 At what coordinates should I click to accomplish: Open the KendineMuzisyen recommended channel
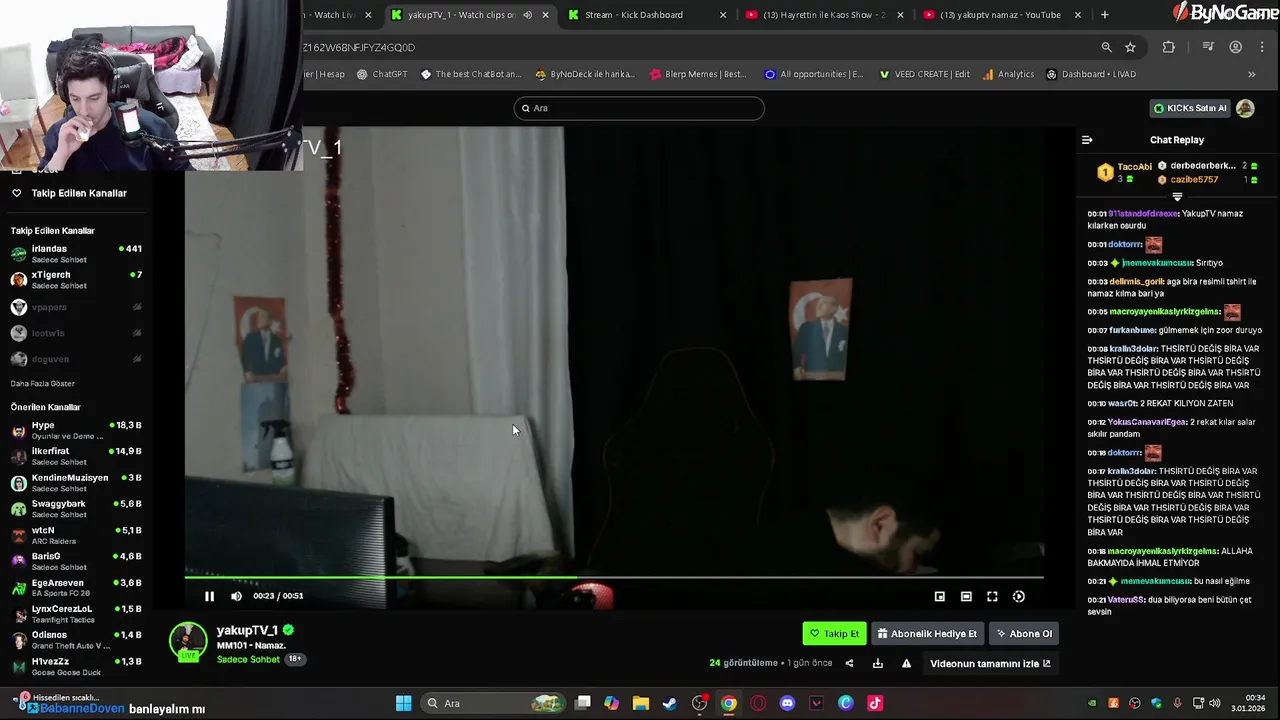(78, 483)
